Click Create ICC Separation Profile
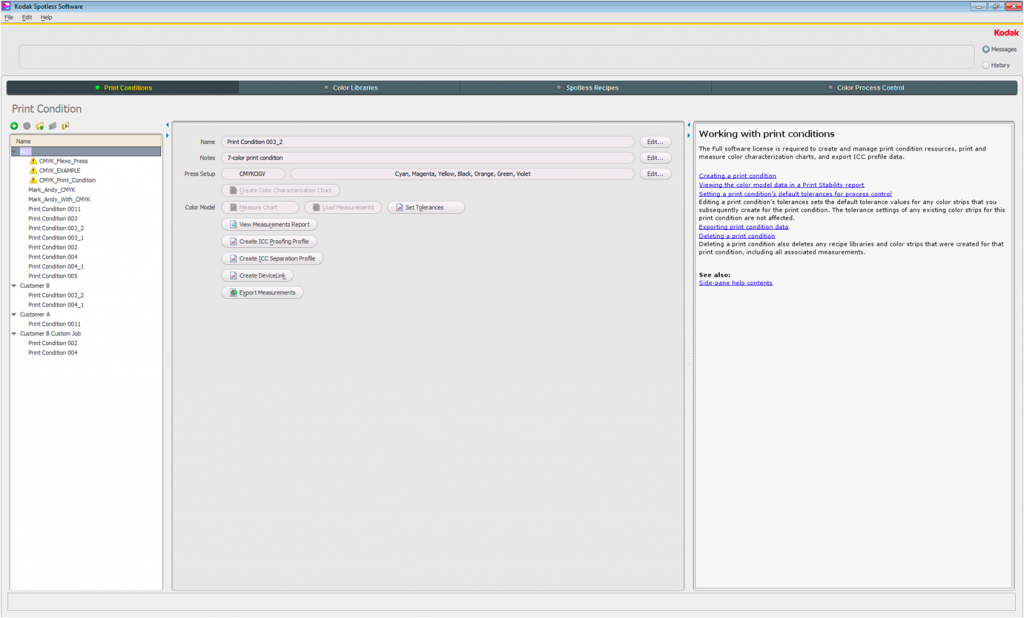Image resolution: width=1024 pixels, height=618 pixels. click(x=272, y=259)
